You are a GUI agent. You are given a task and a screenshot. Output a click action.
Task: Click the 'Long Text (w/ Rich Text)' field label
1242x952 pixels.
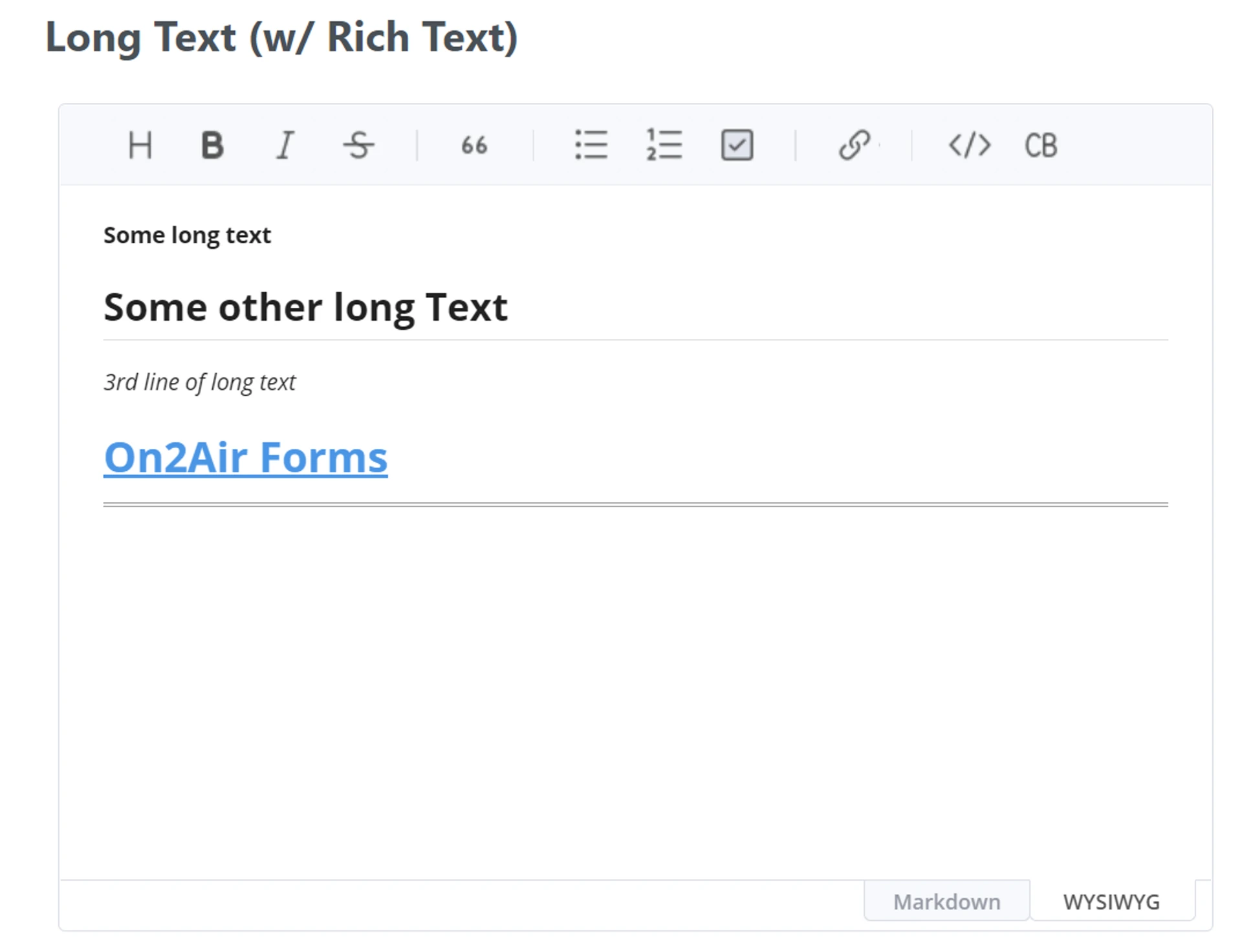coord(281,38)
